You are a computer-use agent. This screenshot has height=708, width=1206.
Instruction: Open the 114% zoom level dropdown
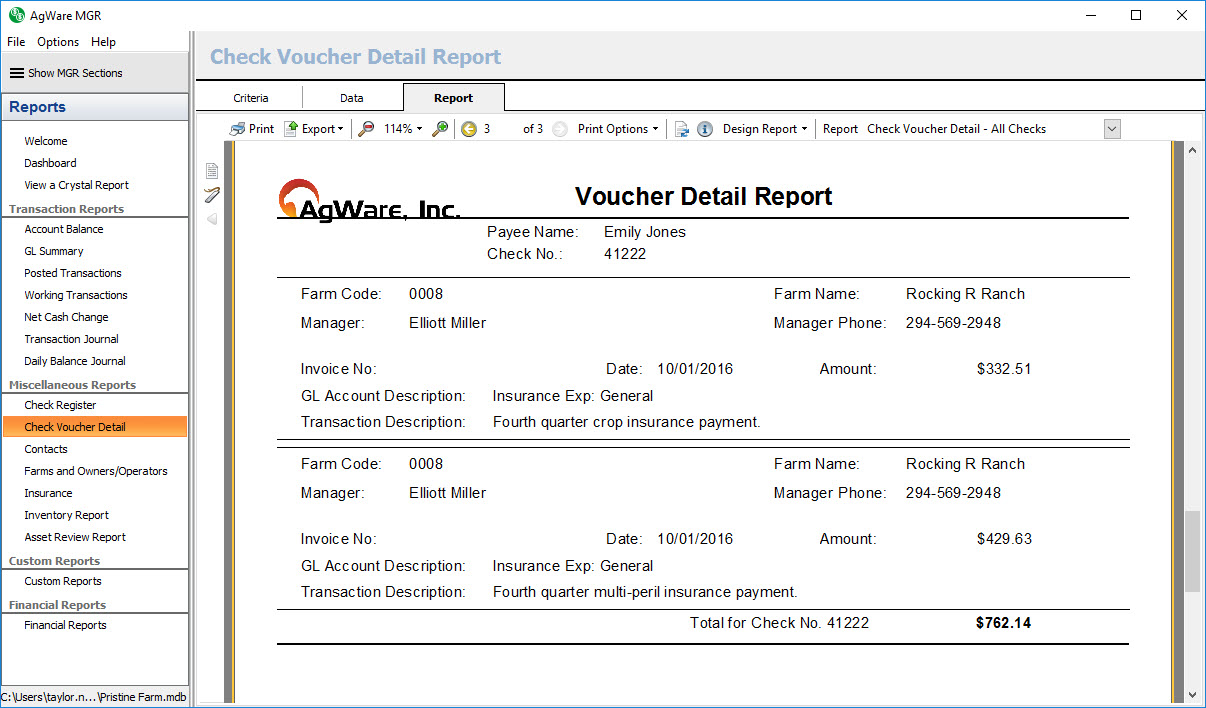click(x=403, y=129)
